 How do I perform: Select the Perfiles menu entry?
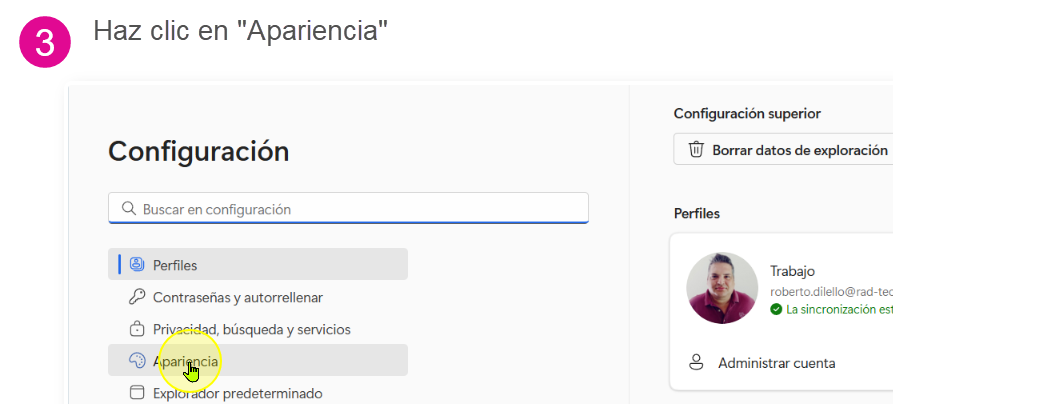(175, 265)
